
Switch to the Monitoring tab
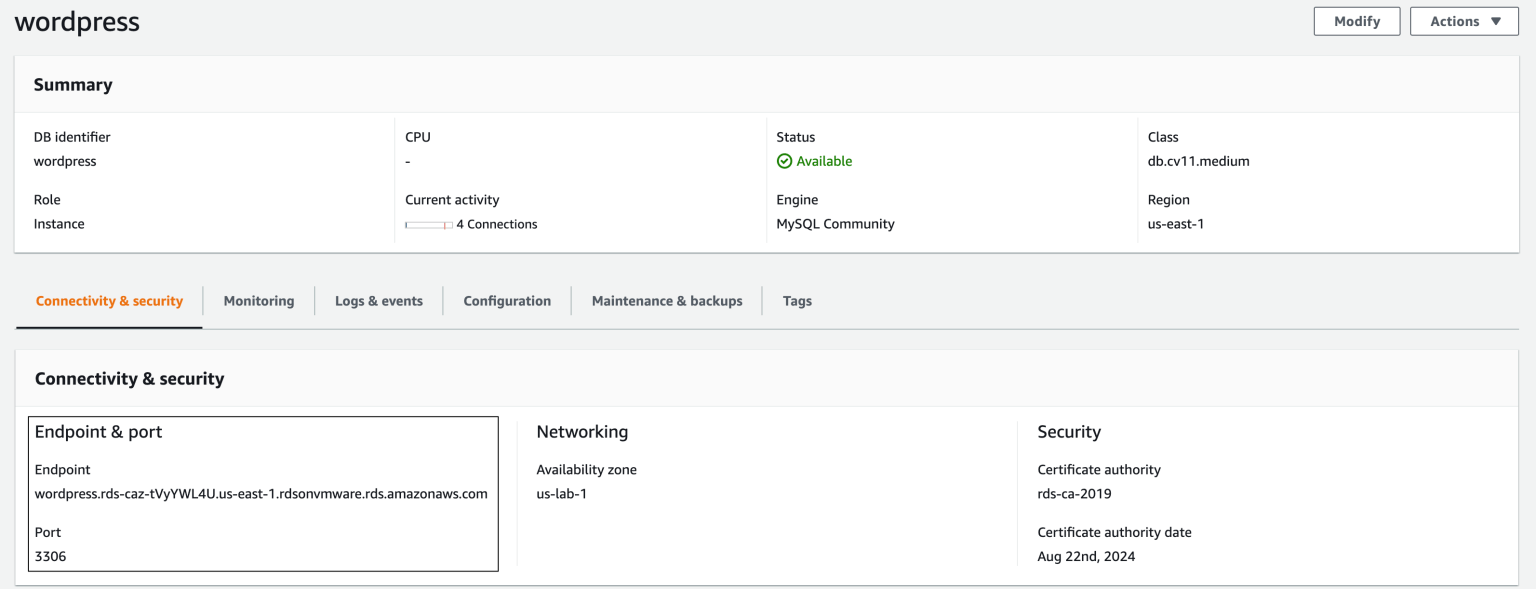click(x=259, y=301)
